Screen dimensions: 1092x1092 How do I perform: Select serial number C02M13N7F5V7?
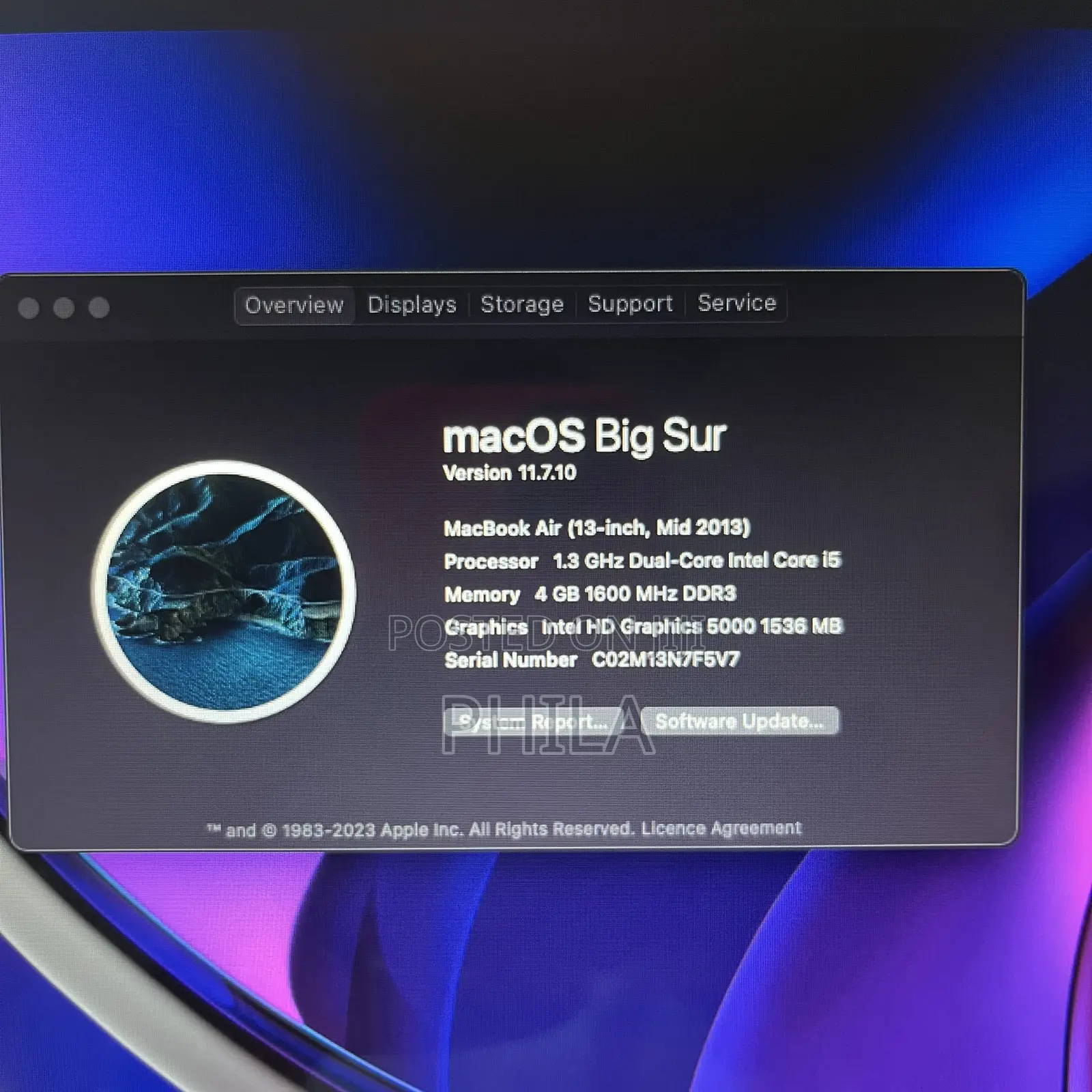pyautogui.click(x=665, y=659)
